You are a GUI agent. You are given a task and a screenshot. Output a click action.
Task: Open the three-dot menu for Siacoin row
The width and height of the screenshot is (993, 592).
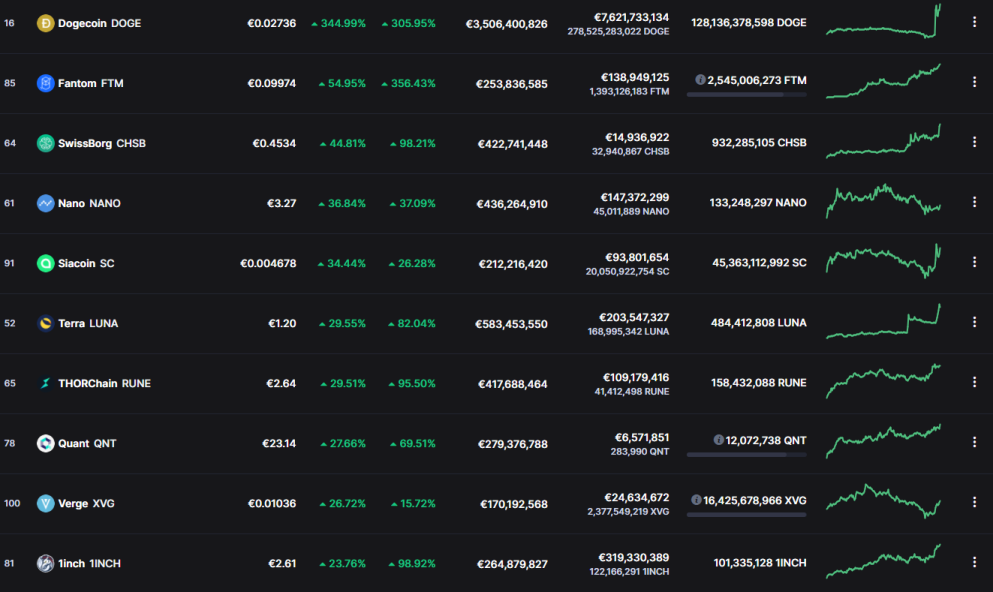point(974,262)
